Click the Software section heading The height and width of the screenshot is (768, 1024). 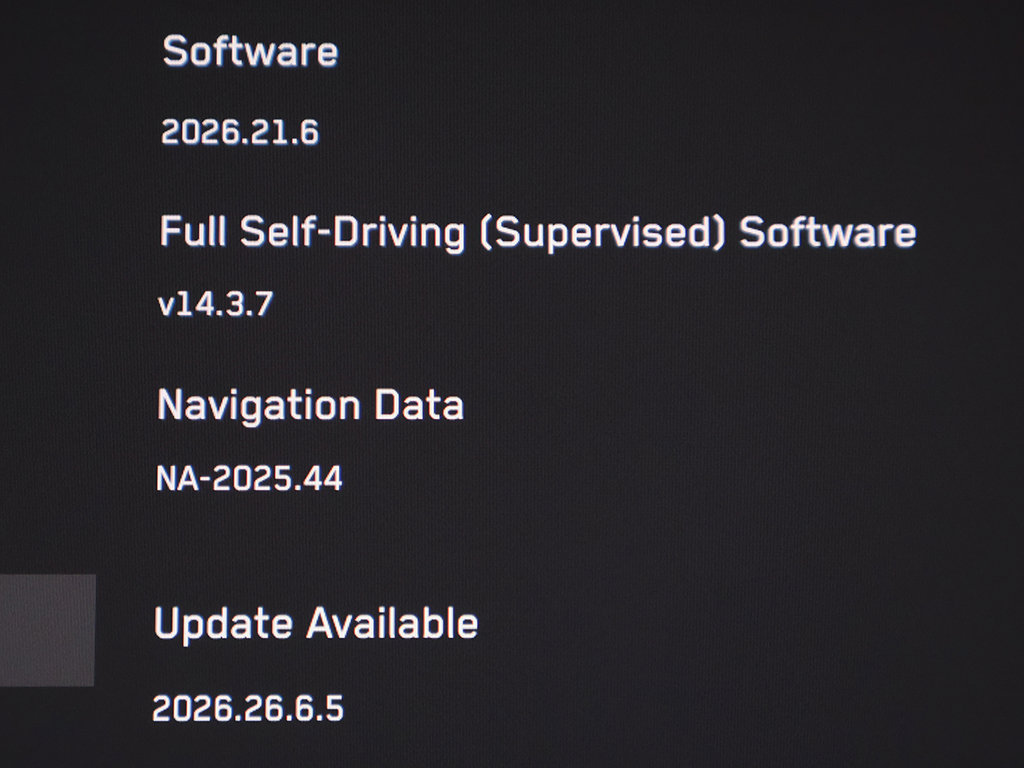[250, 51]
